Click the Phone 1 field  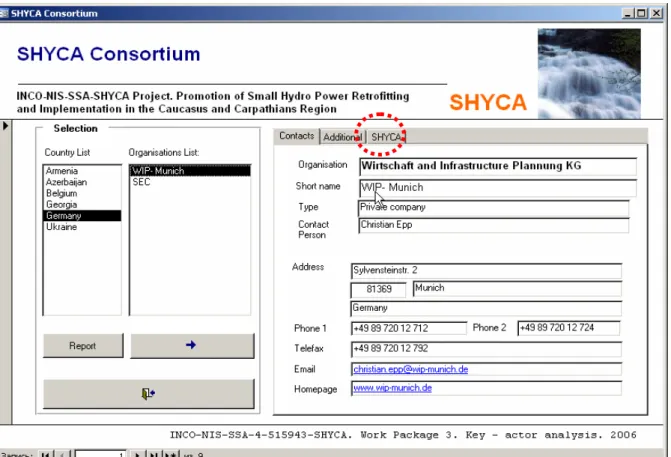[x=409, y=329]
